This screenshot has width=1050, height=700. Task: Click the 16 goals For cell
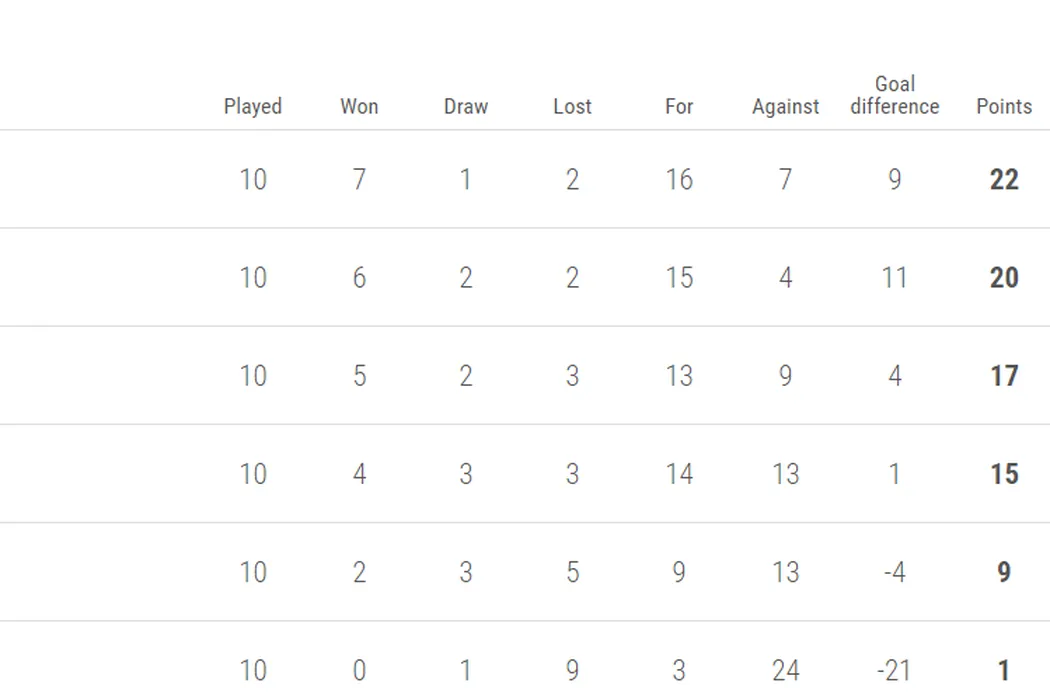point(679,180)
